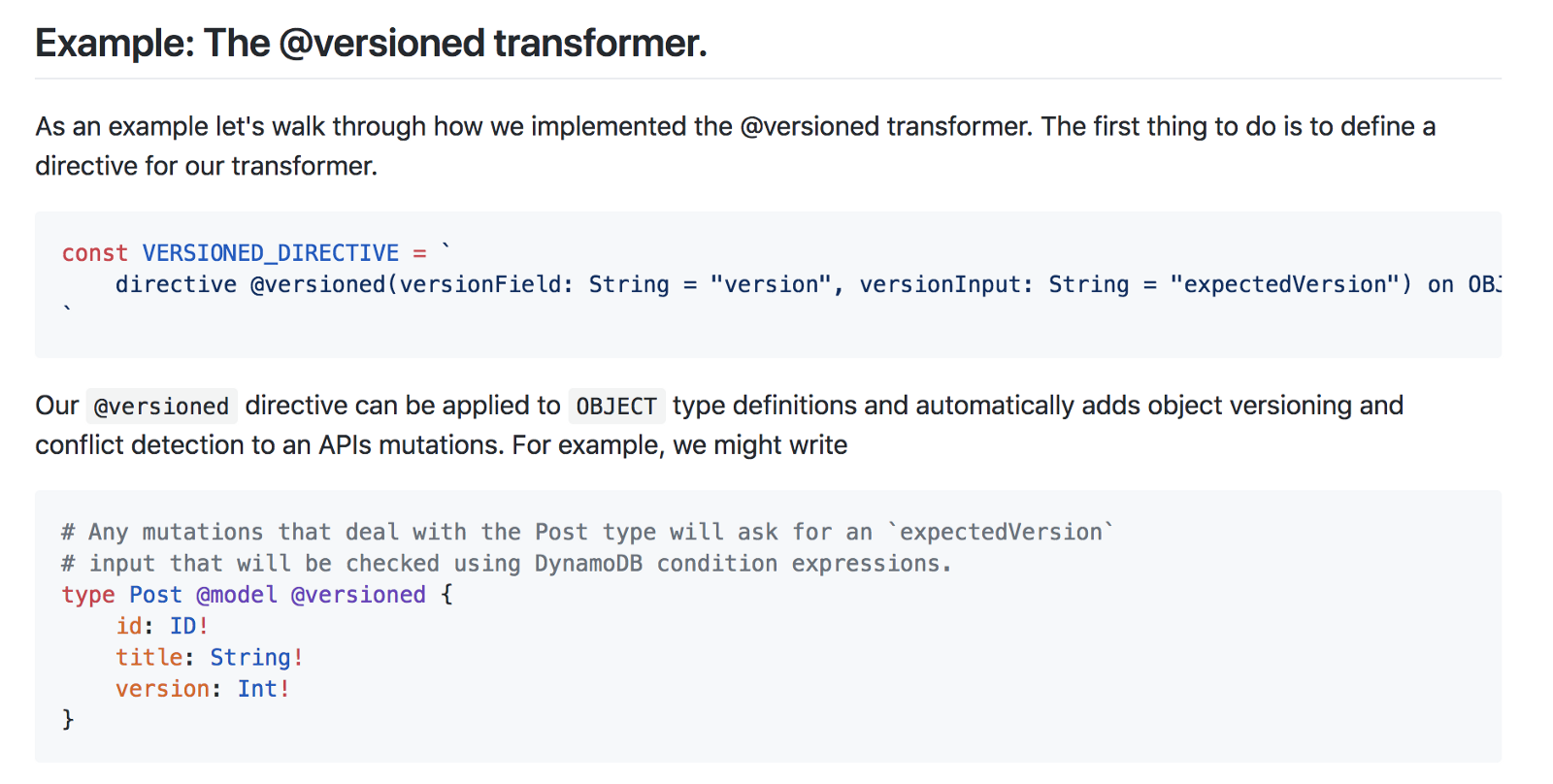Click the inline OBJECT code tag

point(616,406)
